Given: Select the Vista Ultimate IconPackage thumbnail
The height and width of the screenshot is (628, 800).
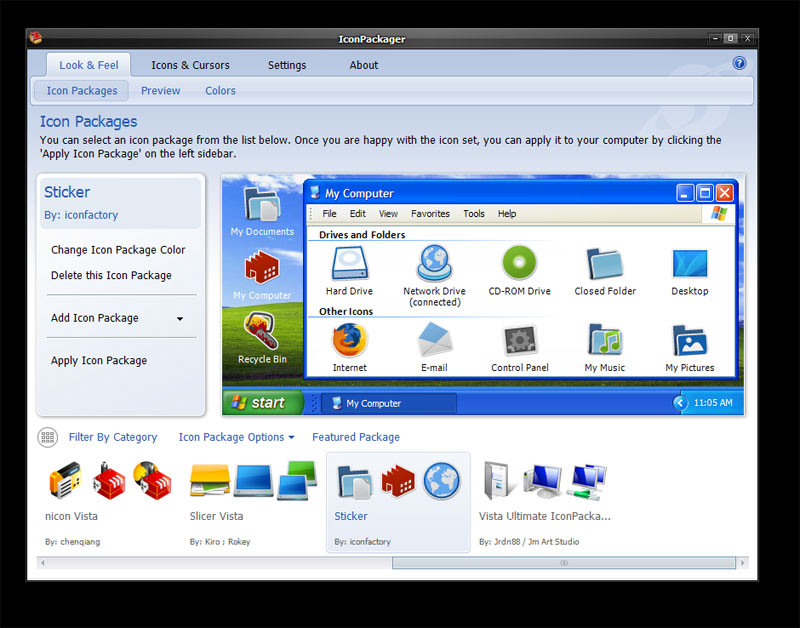Looking at the screenshot, I should pyautogui.click(x=545, y=482).
